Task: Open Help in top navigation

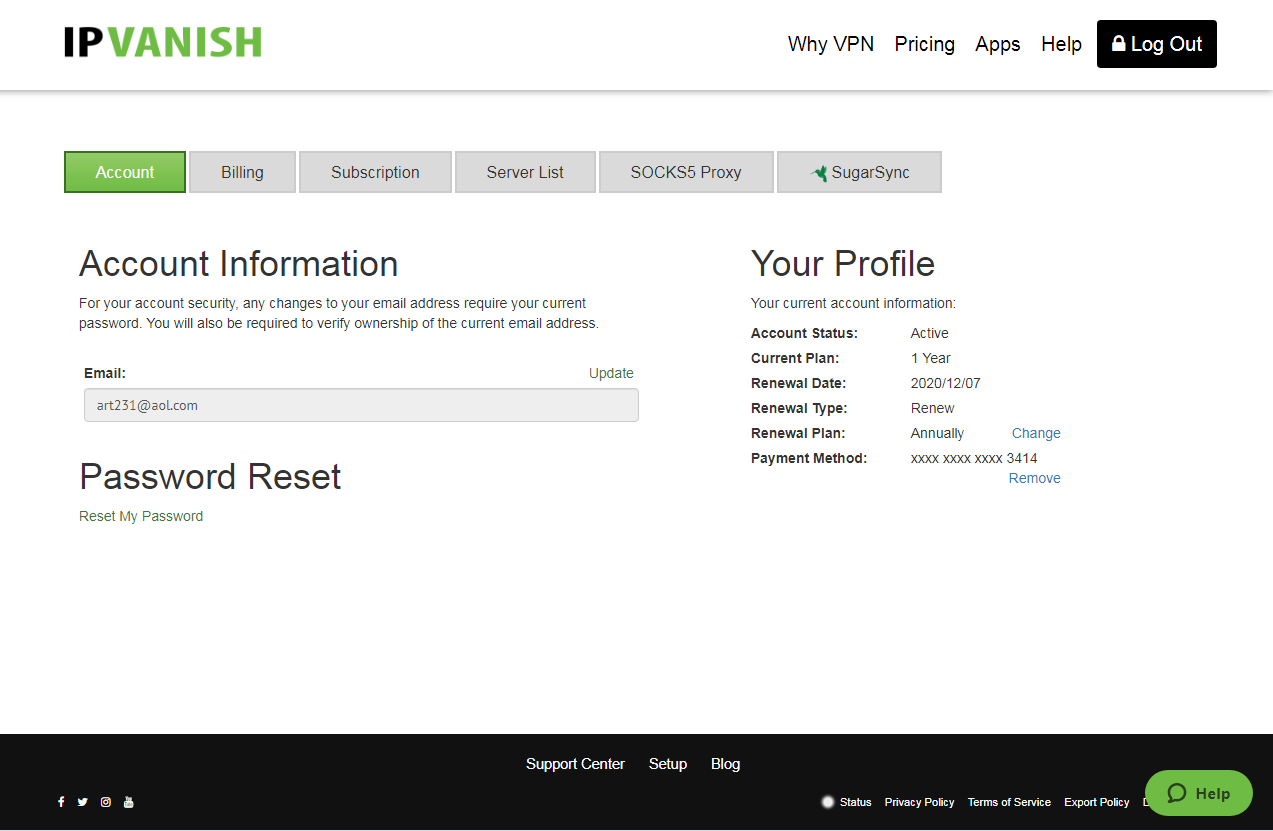Action: pyautogui.click(x=1061, y=44)
